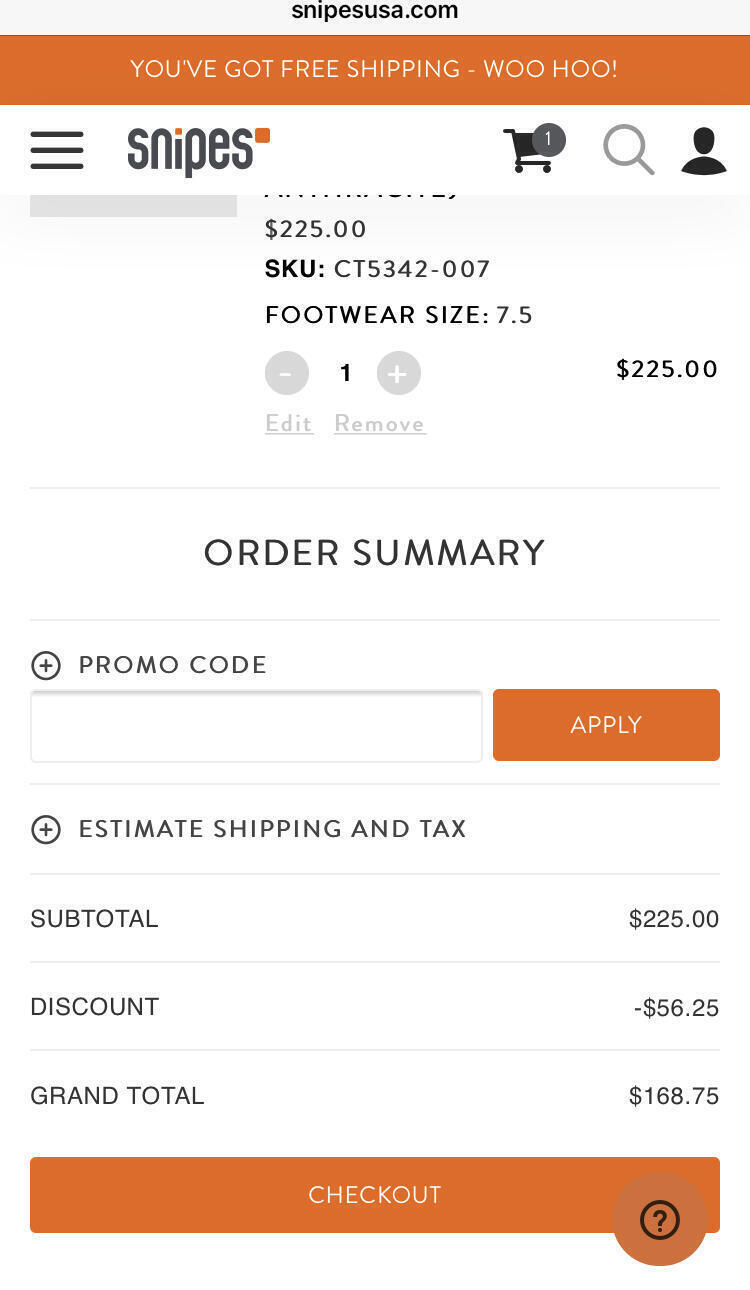The width and height of the screenshot is (750, 1290).
Task: Proceed with the Checkout button
Action: point(320,1194)
